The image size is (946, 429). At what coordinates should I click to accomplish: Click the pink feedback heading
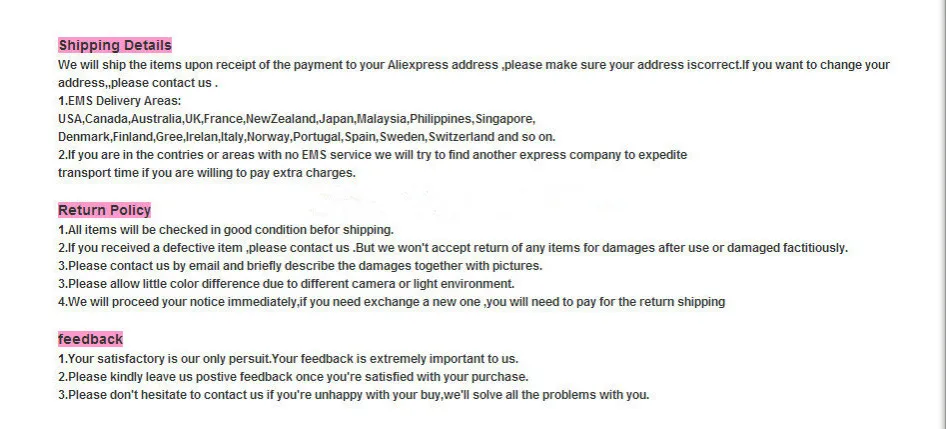click(90, 338)
